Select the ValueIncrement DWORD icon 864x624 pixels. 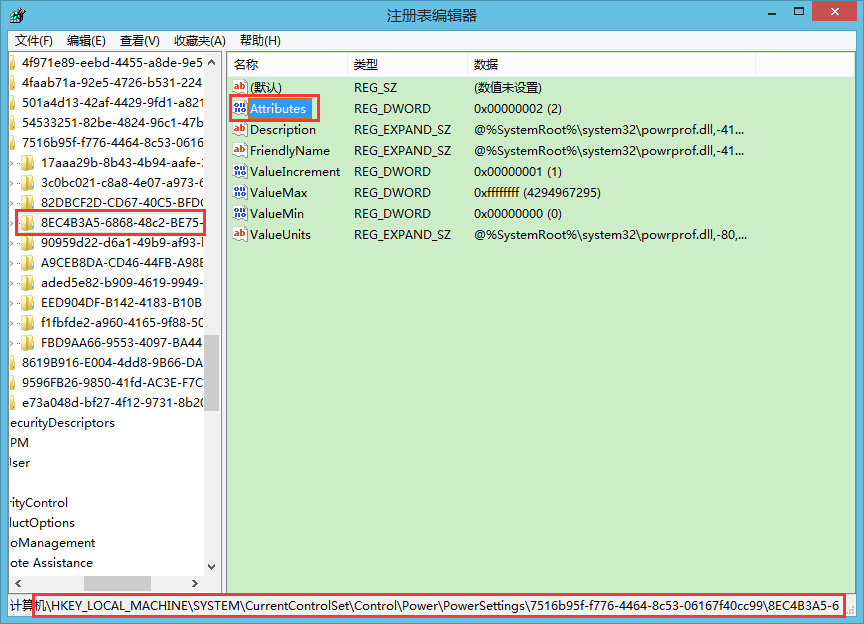click(239, 171)
